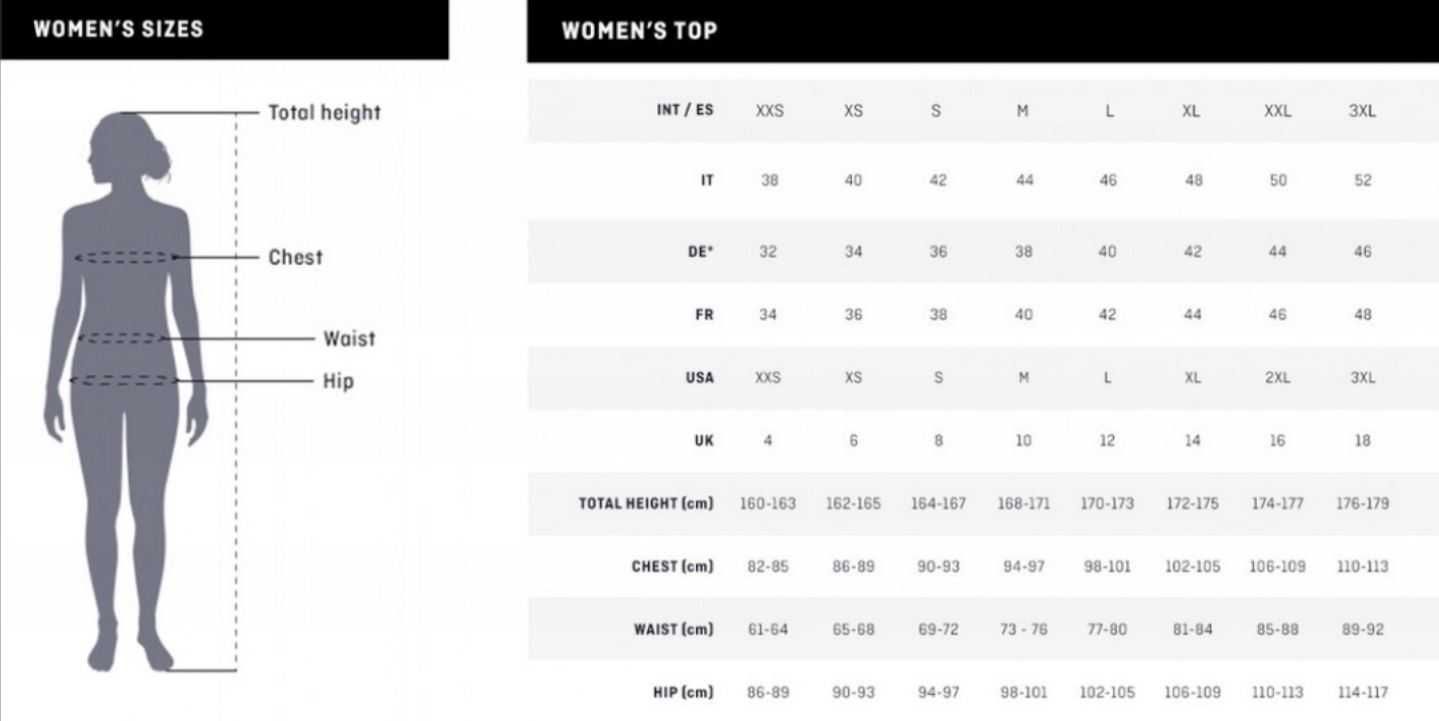Click the 3XL column header in INT row
This screenshot has height=721, width=1439.
point(1362,111)
